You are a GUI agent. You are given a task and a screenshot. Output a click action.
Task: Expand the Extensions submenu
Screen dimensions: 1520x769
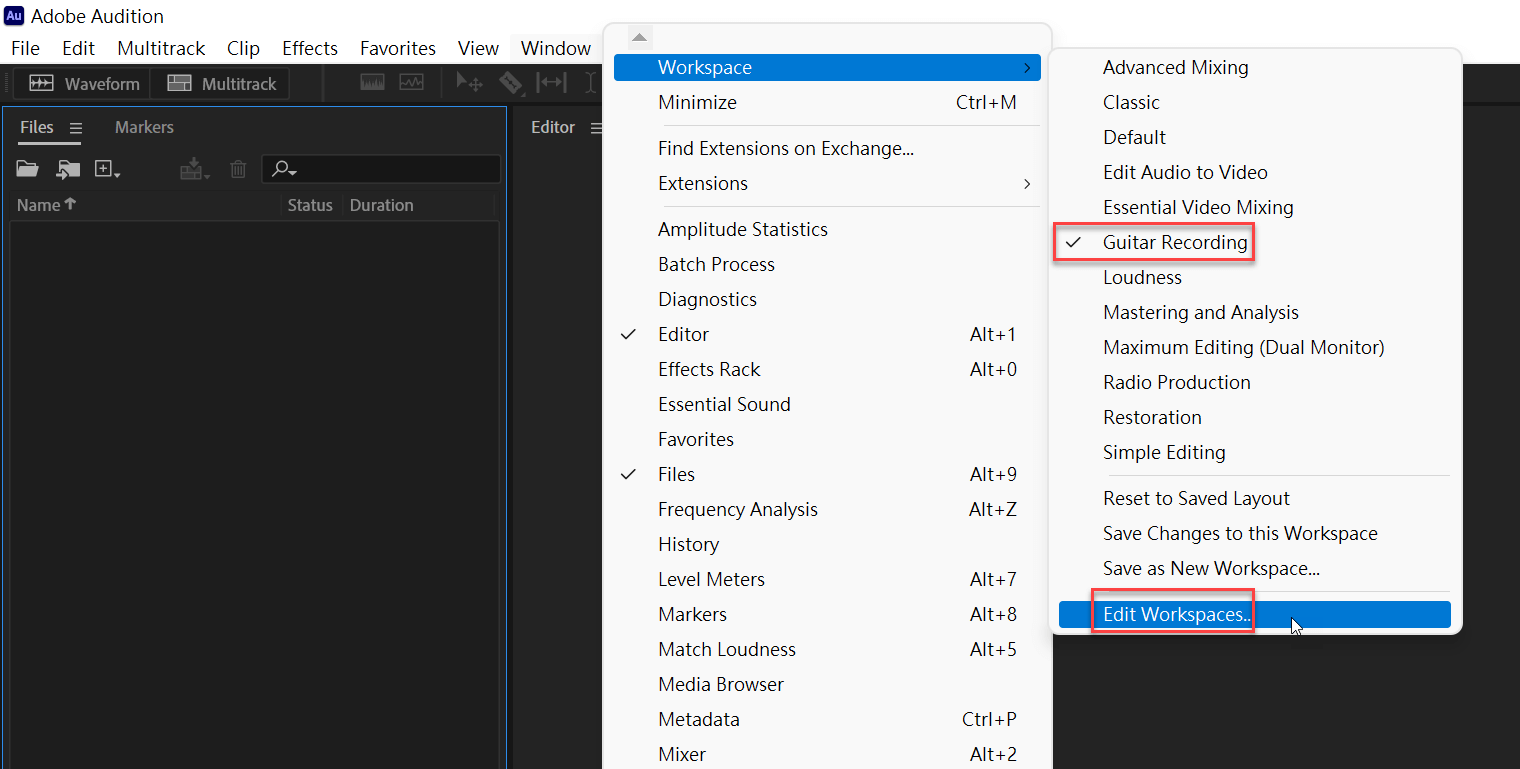point(827,184)
